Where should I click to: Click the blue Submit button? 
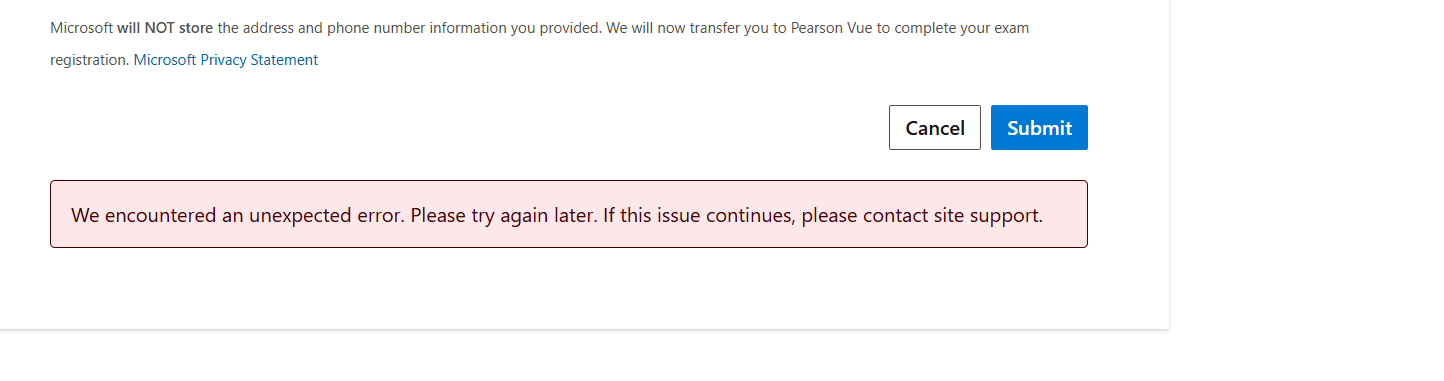pos(1039,128)
